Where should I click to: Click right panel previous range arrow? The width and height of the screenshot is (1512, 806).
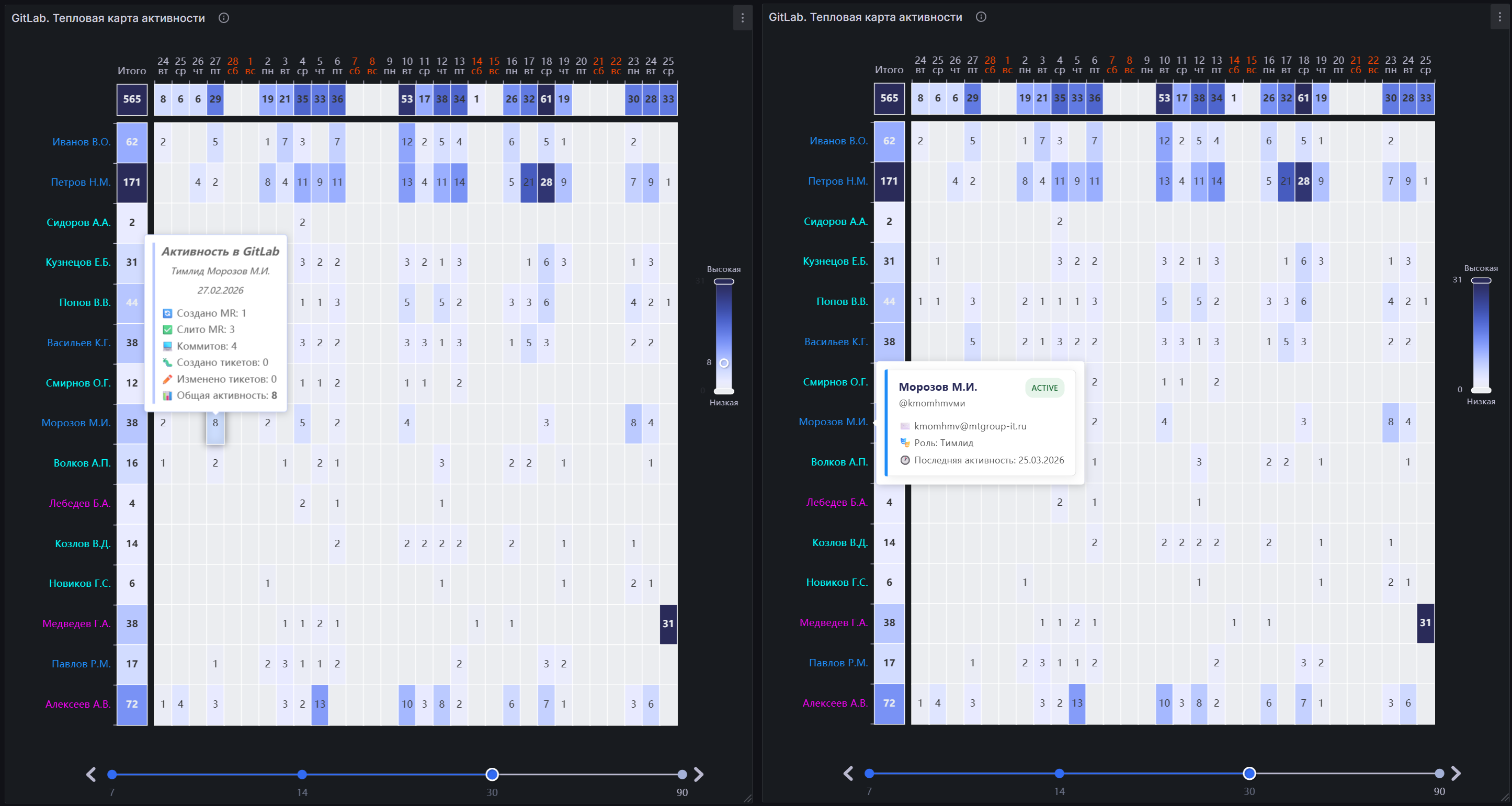pos(848,773)
